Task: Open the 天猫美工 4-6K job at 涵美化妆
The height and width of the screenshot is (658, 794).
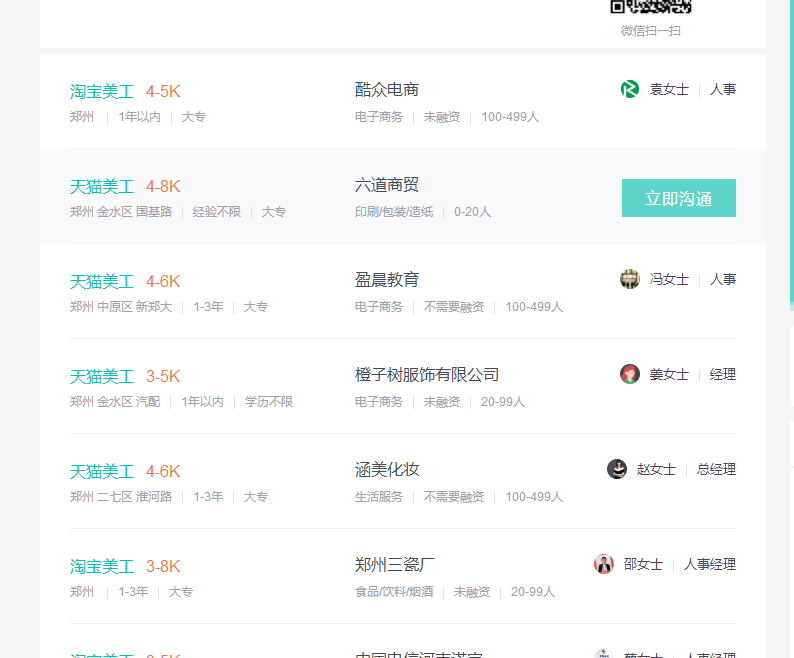Action: tap(102, 472)
